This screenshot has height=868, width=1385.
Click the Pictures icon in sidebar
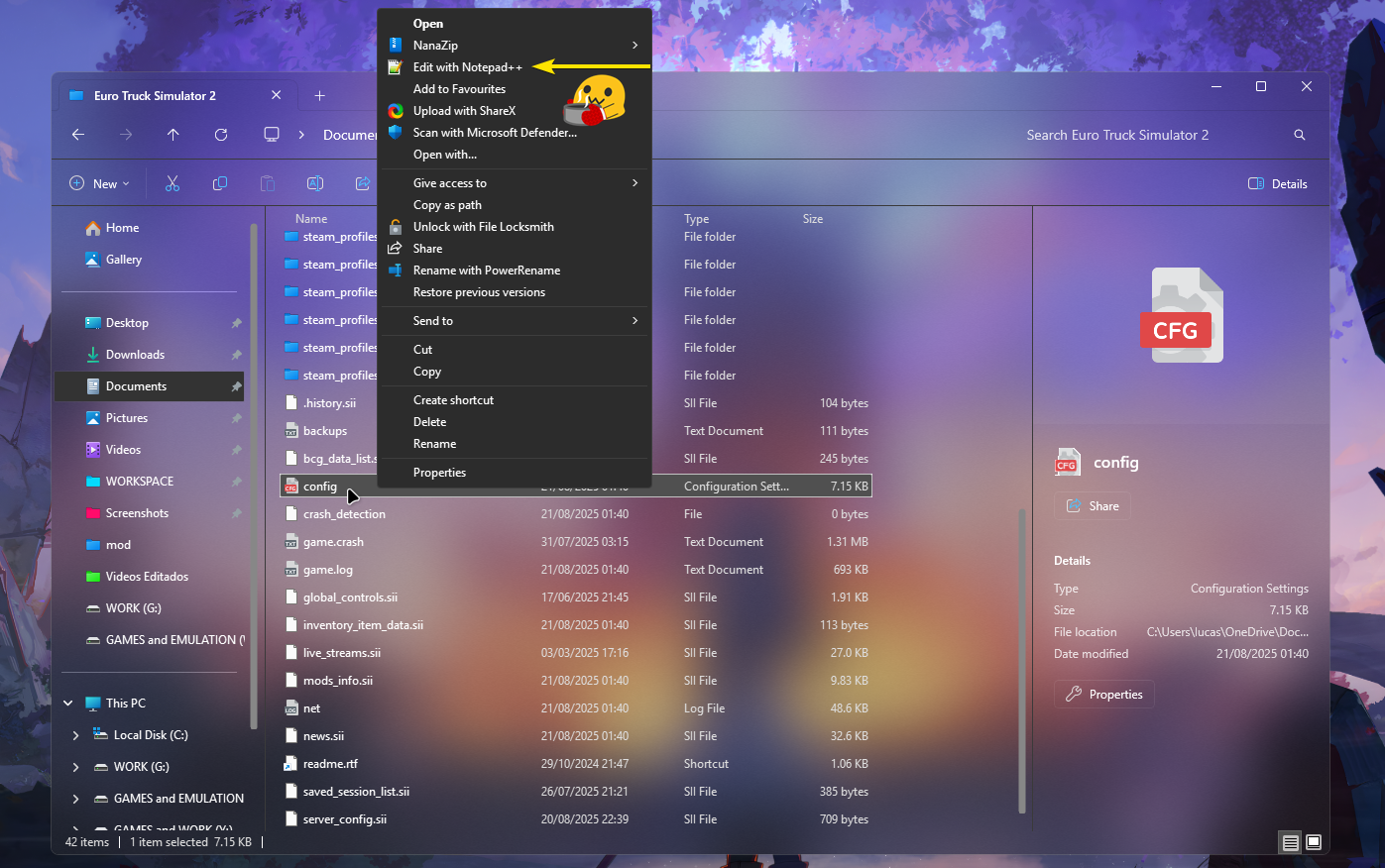93,418
